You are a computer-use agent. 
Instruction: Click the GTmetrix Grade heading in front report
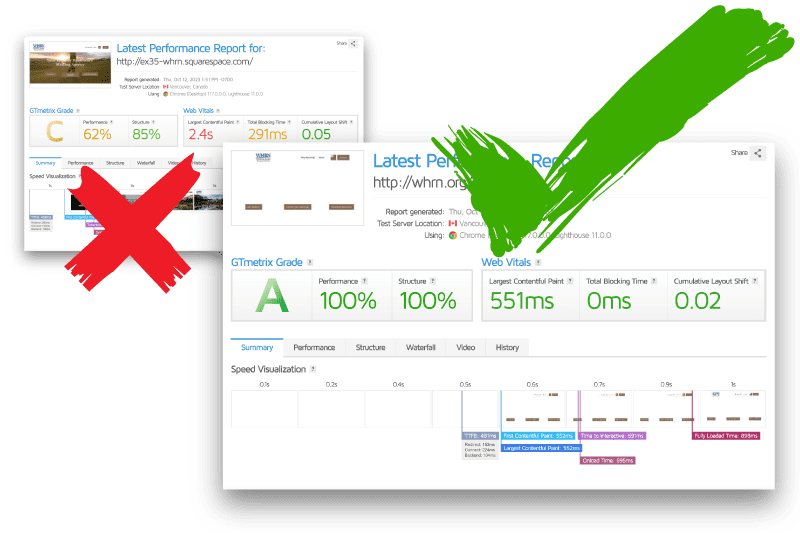pos(267,262)
